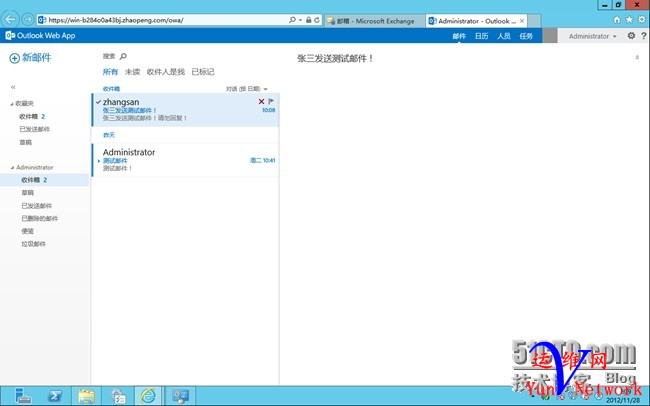This screenshot has width=650, height=406.
Task: Select the 收件人是我 filter tab
Action: pyautogui.click(x=166, y=72)
